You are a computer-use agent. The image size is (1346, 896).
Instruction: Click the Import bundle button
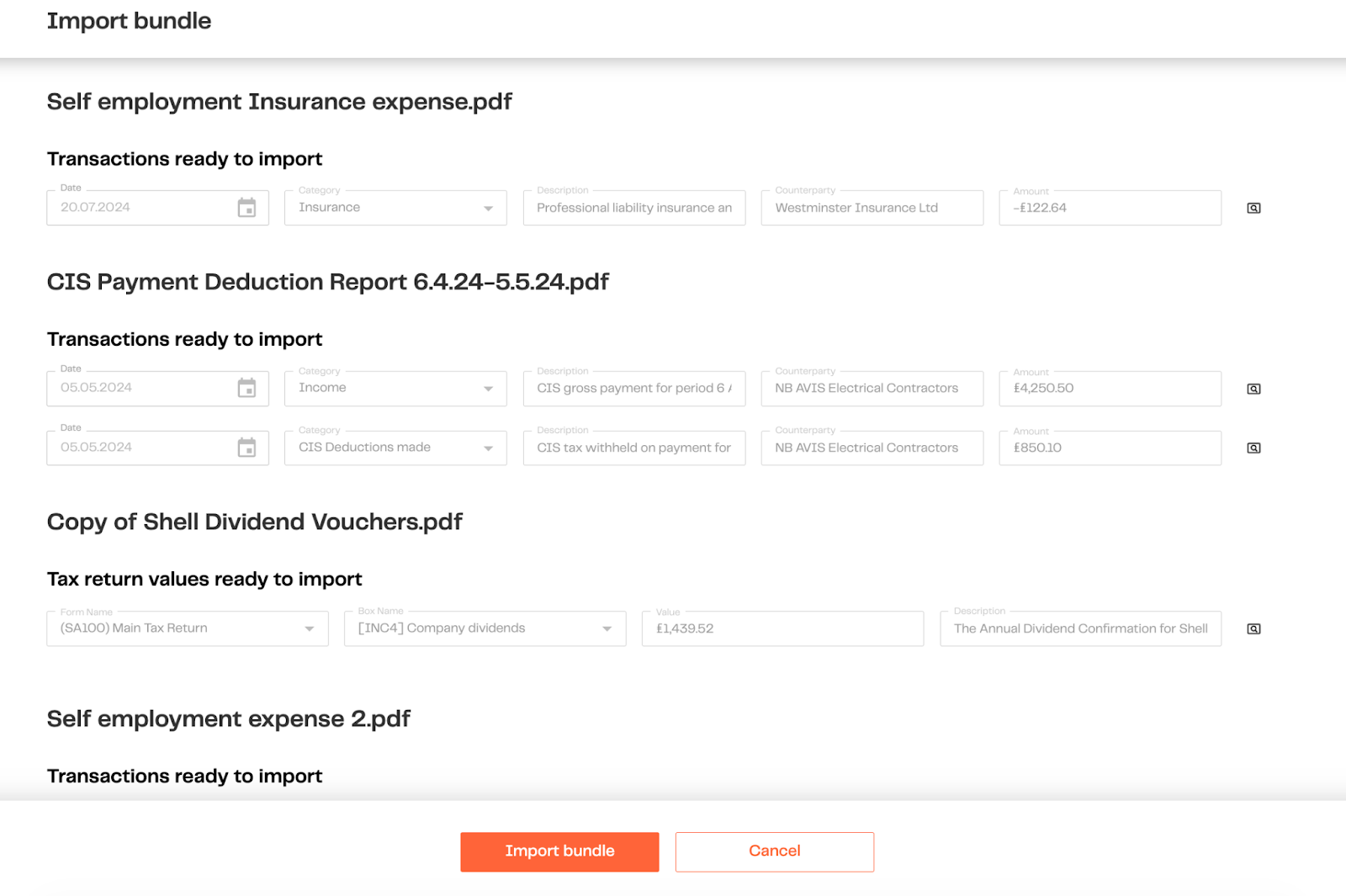click(x=559, y=851)
